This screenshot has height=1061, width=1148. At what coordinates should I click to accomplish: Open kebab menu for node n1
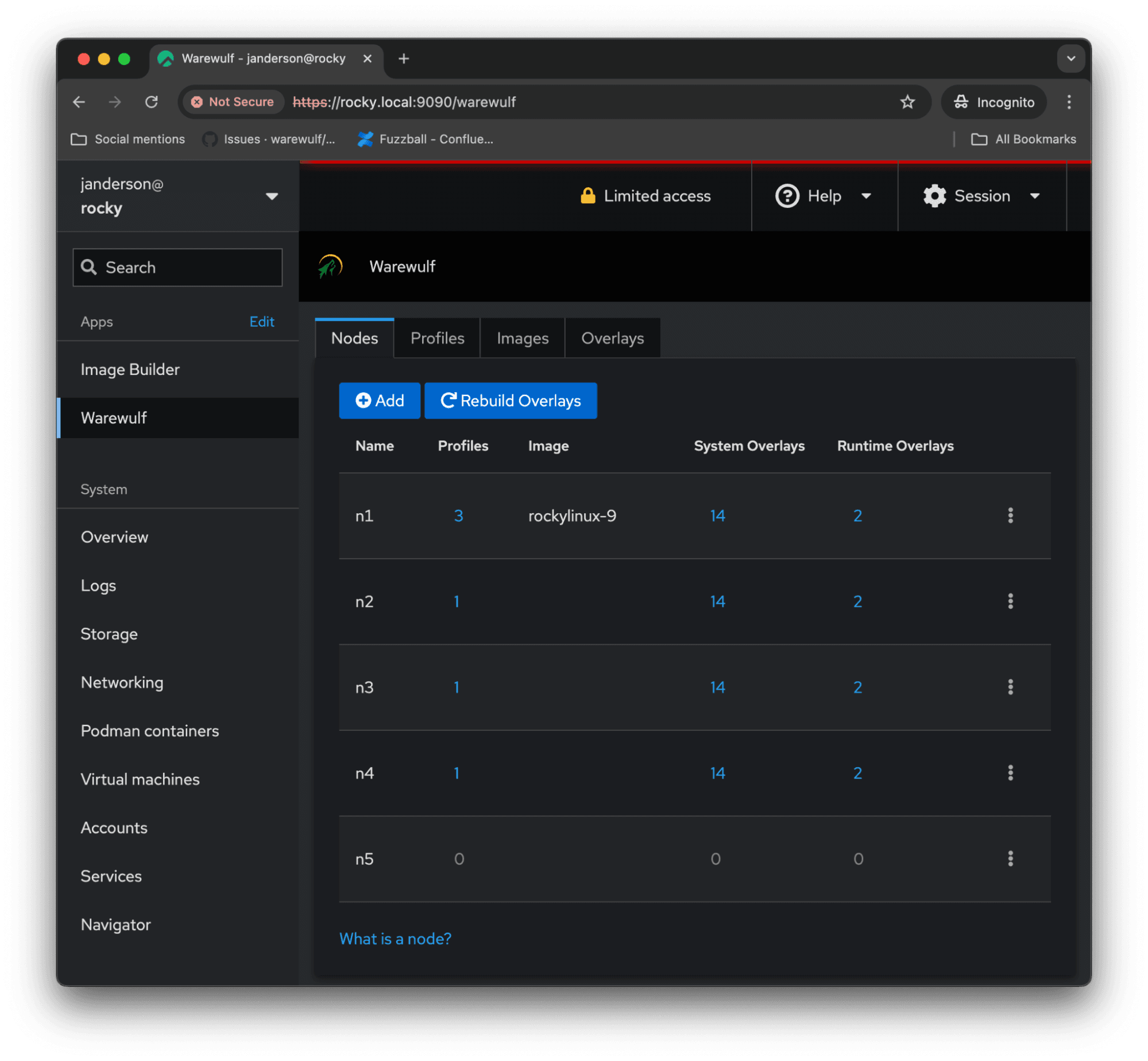tap(1010, 516)
